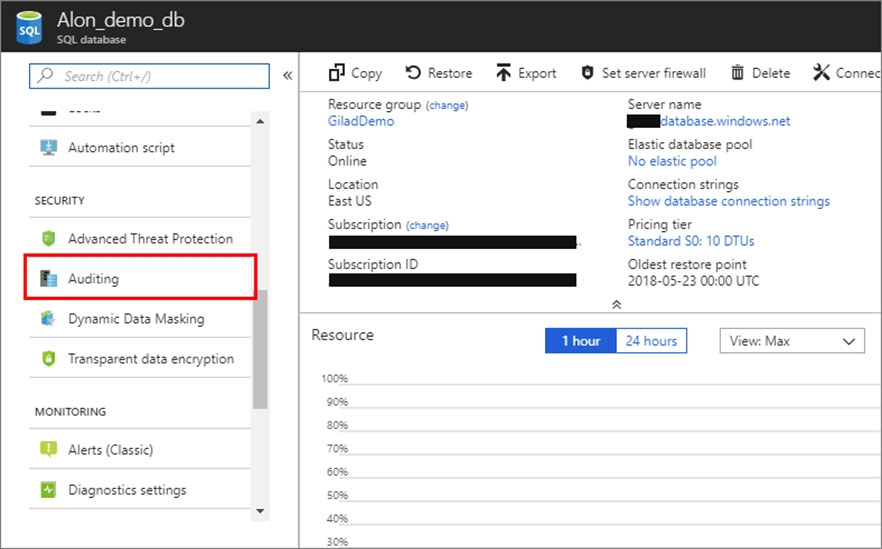The width and height of the screenshot is (882, 549).
Task: Click the search magnifier icon
Action: coord(45,75)
